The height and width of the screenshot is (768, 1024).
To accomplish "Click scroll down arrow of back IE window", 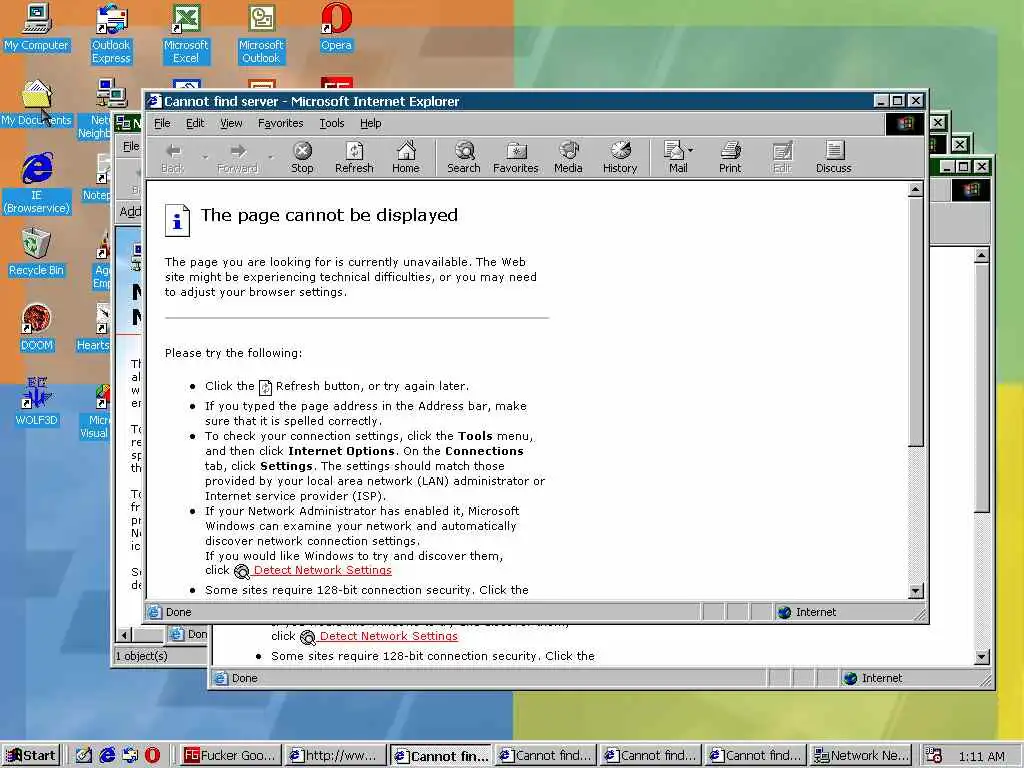I will 982,657.
